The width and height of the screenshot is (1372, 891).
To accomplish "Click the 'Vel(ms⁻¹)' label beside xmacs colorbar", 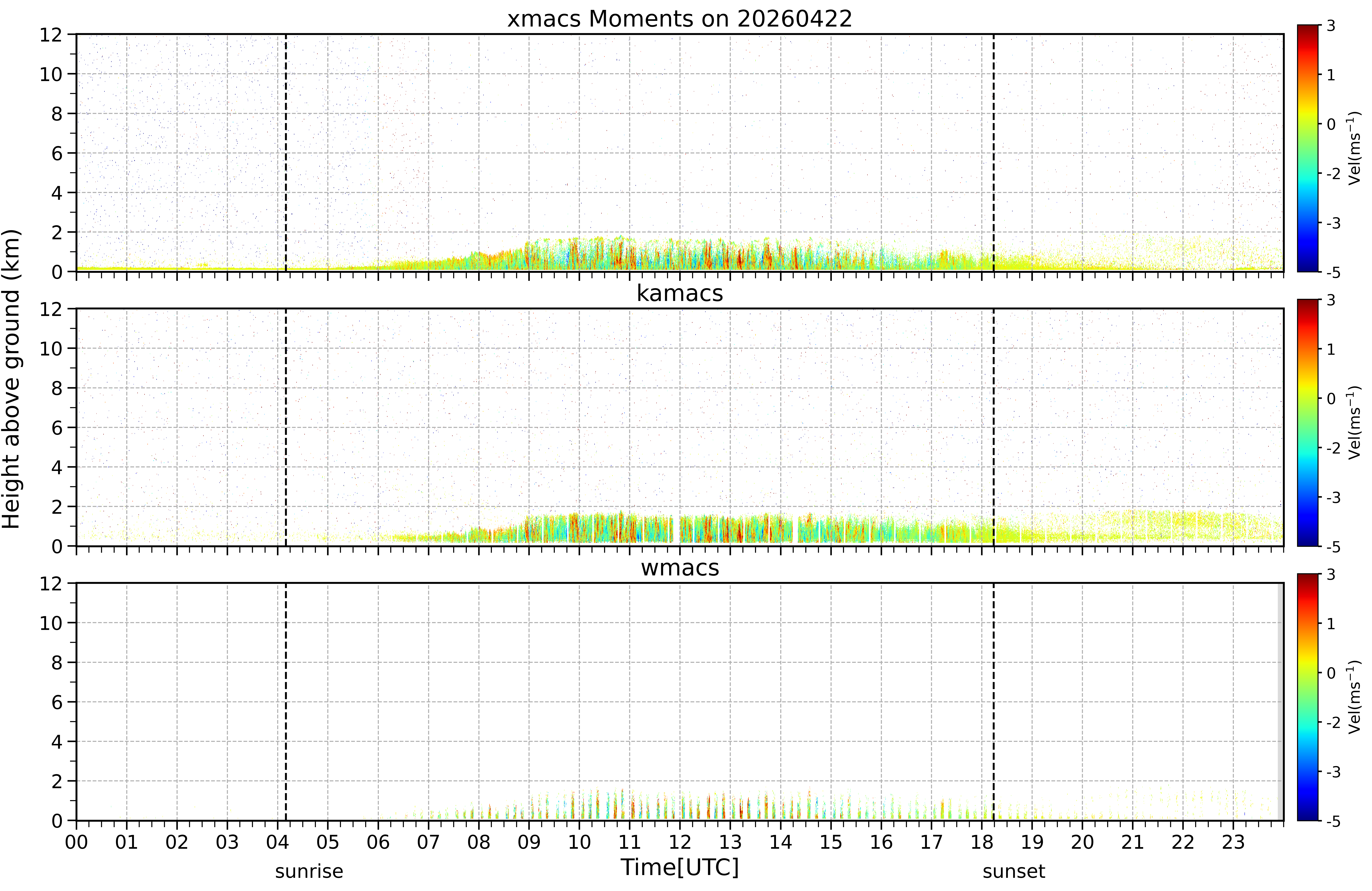I will pyautogui.click(x=1354, y=148).
